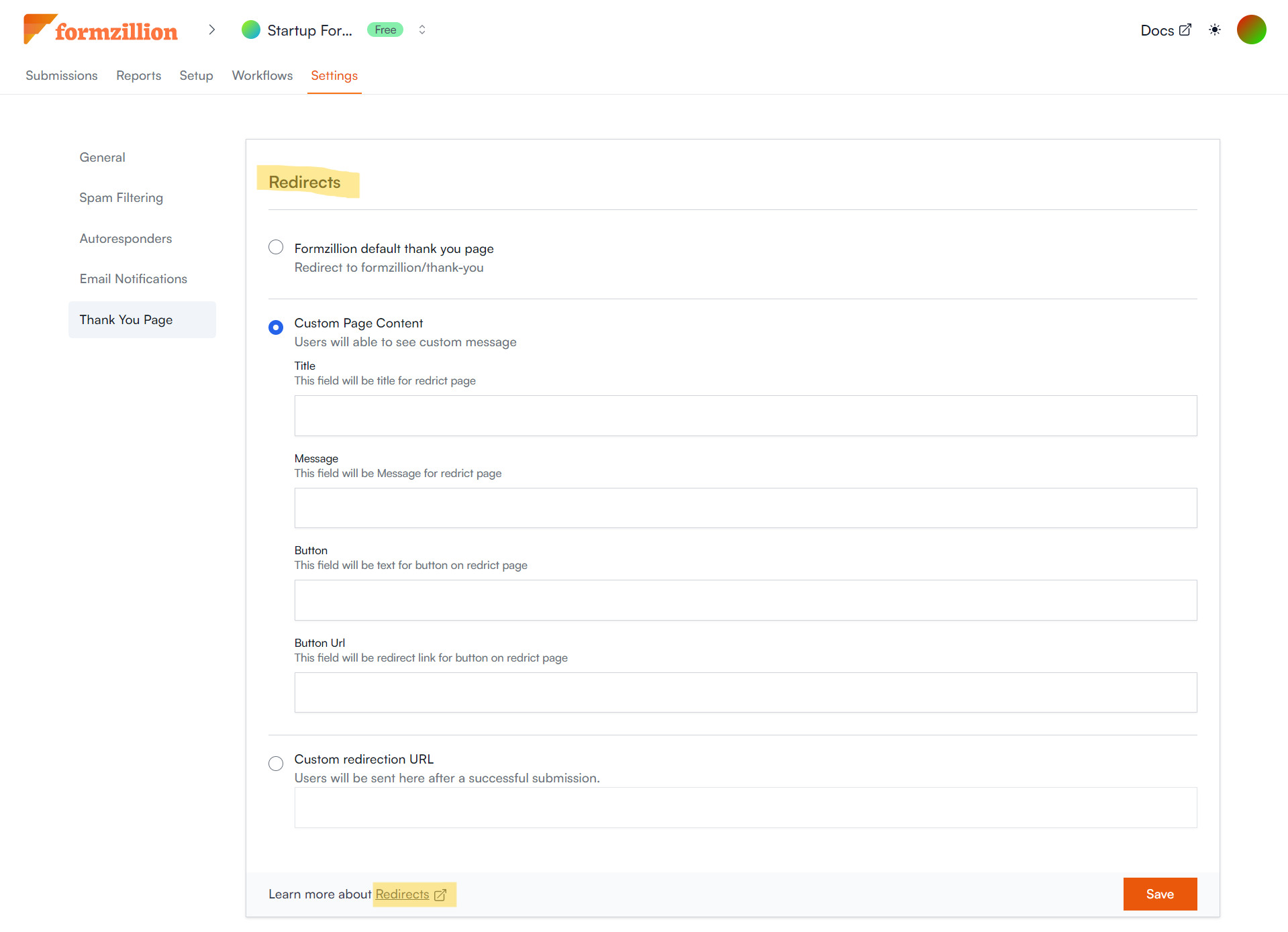Open the project switcher chevron
The image size is (1288, 932).
(x=422, y=30)
